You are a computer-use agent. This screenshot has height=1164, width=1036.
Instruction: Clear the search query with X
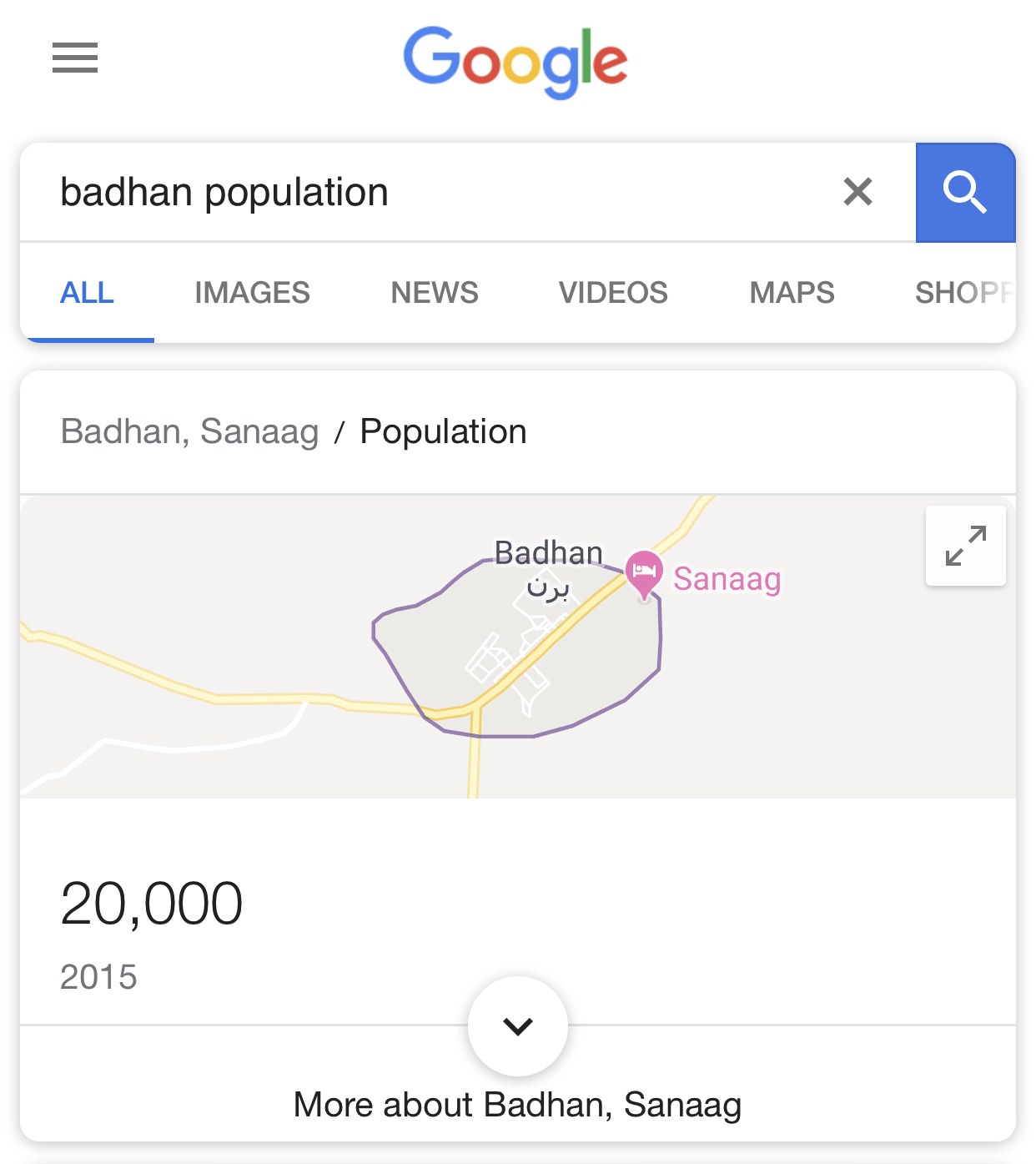tap(857, 192)
